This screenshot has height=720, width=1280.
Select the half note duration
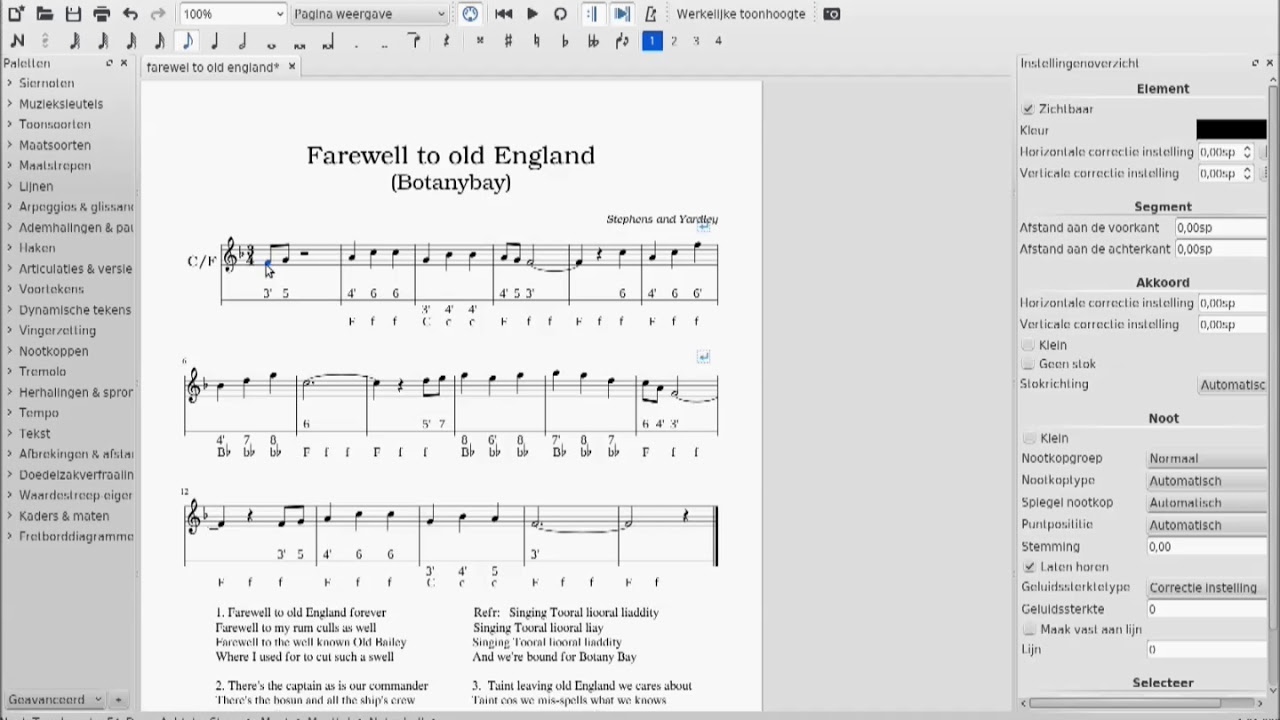click(243, 41)
